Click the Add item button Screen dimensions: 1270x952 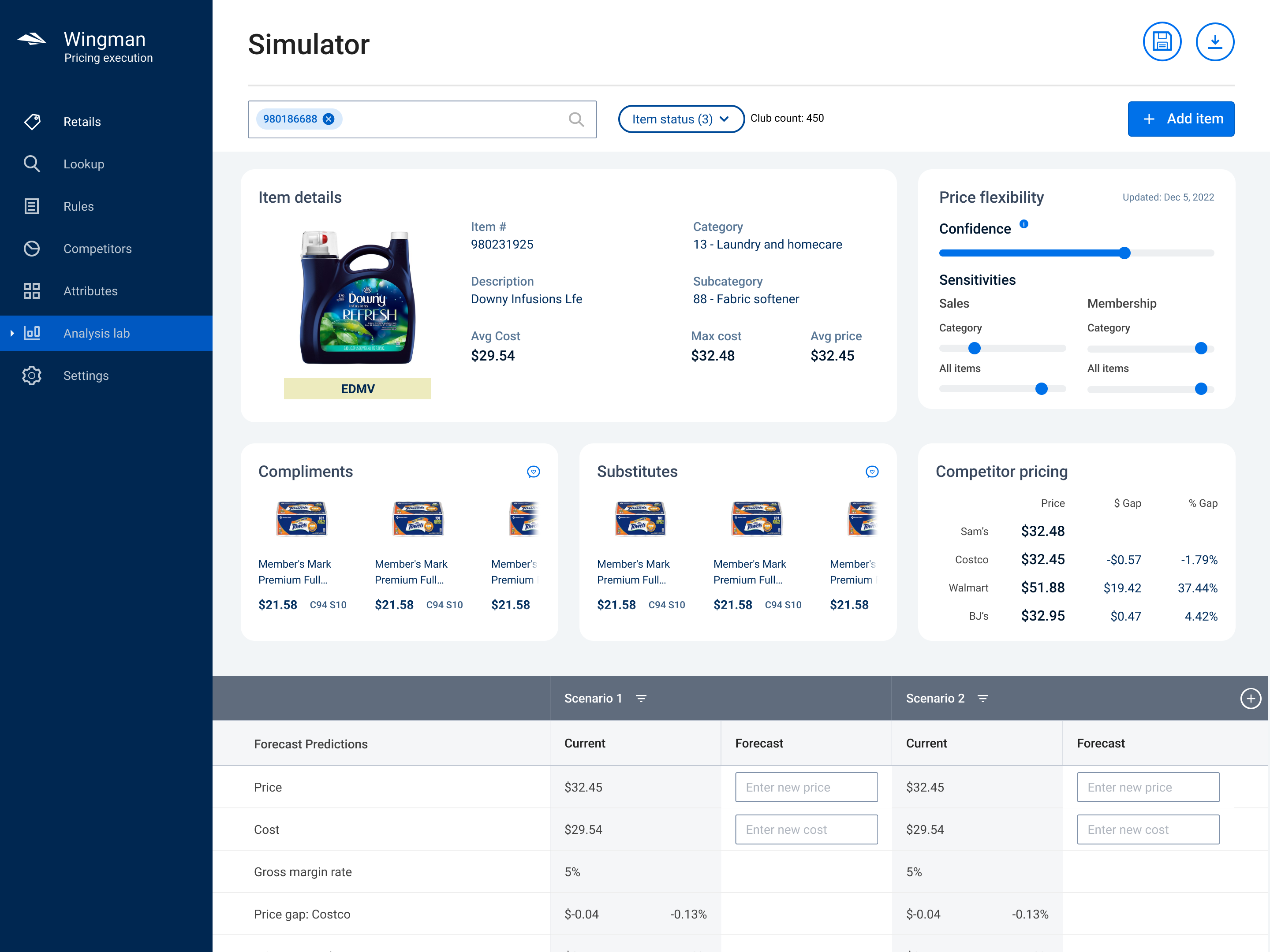click(x=1180, y=119)
